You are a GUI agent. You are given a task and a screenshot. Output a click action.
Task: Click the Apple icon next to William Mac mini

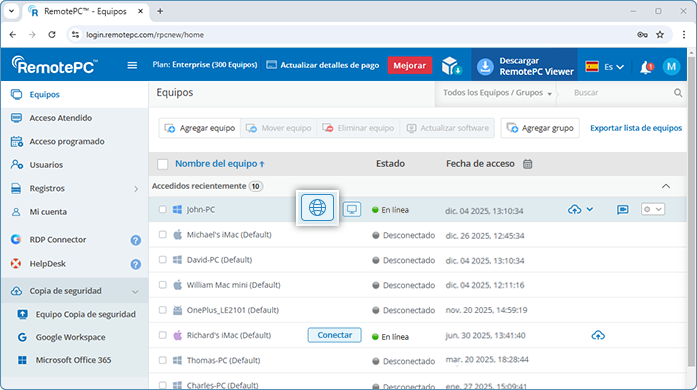(x=177, y=285)
